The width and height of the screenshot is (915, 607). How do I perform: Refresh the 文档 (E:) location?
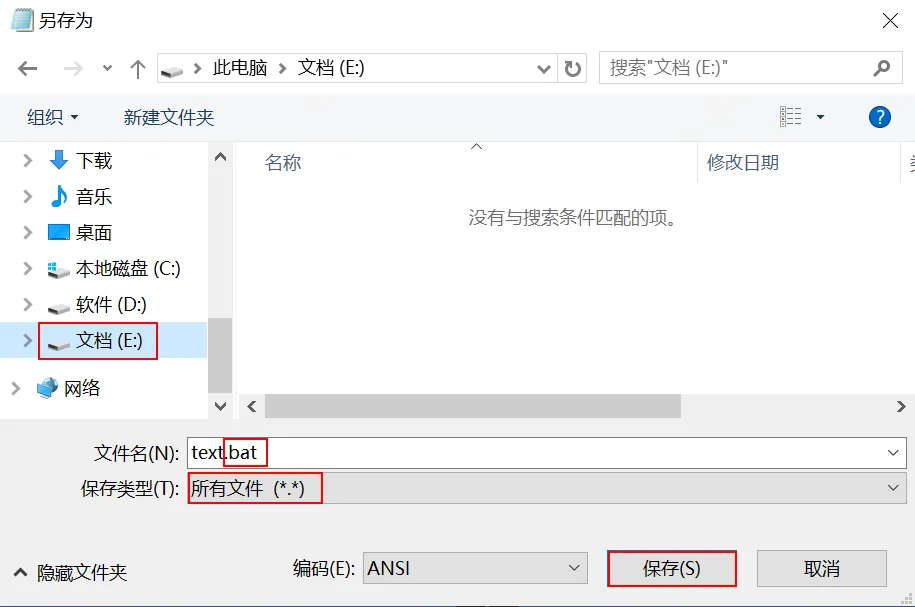click(x=572, y=69)
